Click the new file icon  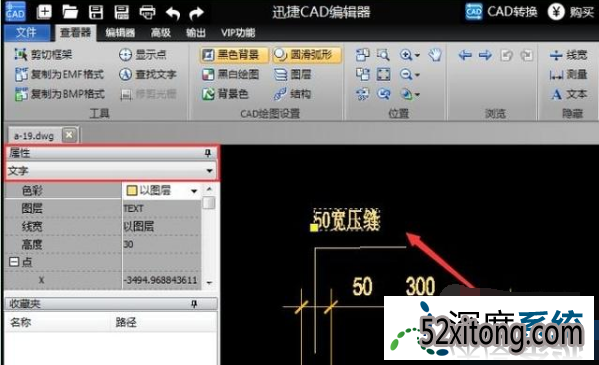44,12
